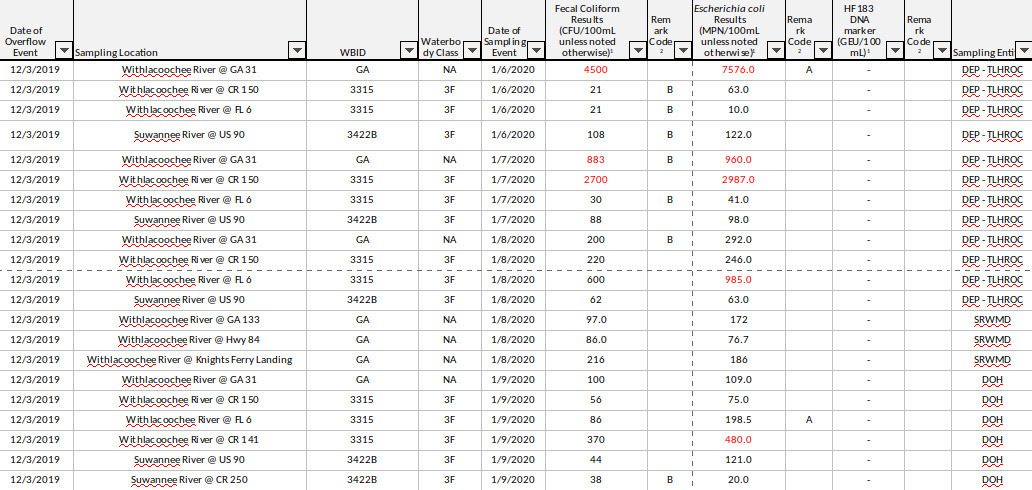Image resolution: width=1032 pixels, height=490 pixels.
Task: Click WBID 3422B in the CR 250 row
Action: tap(362, 479)
